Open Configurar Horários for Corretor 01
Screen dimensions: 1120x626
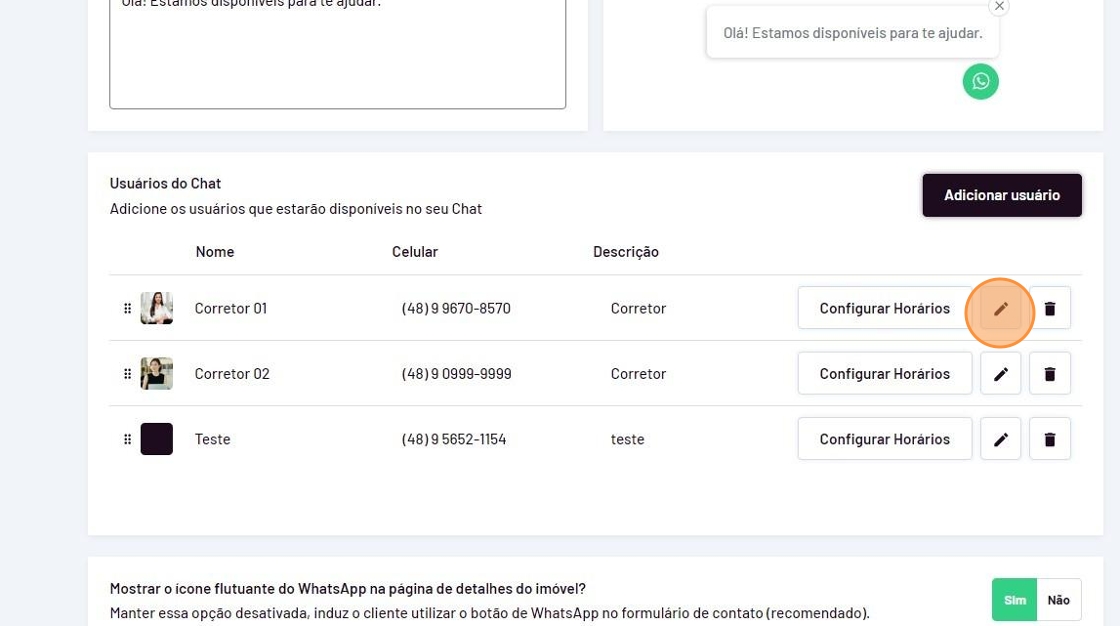884,309
